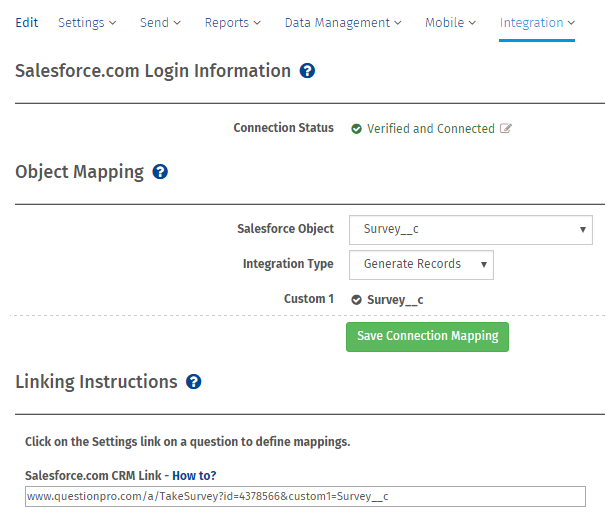Screen dimensions: 607x519
Task: Click Save Connection Mapping button
Action: (x=427, y=337)
